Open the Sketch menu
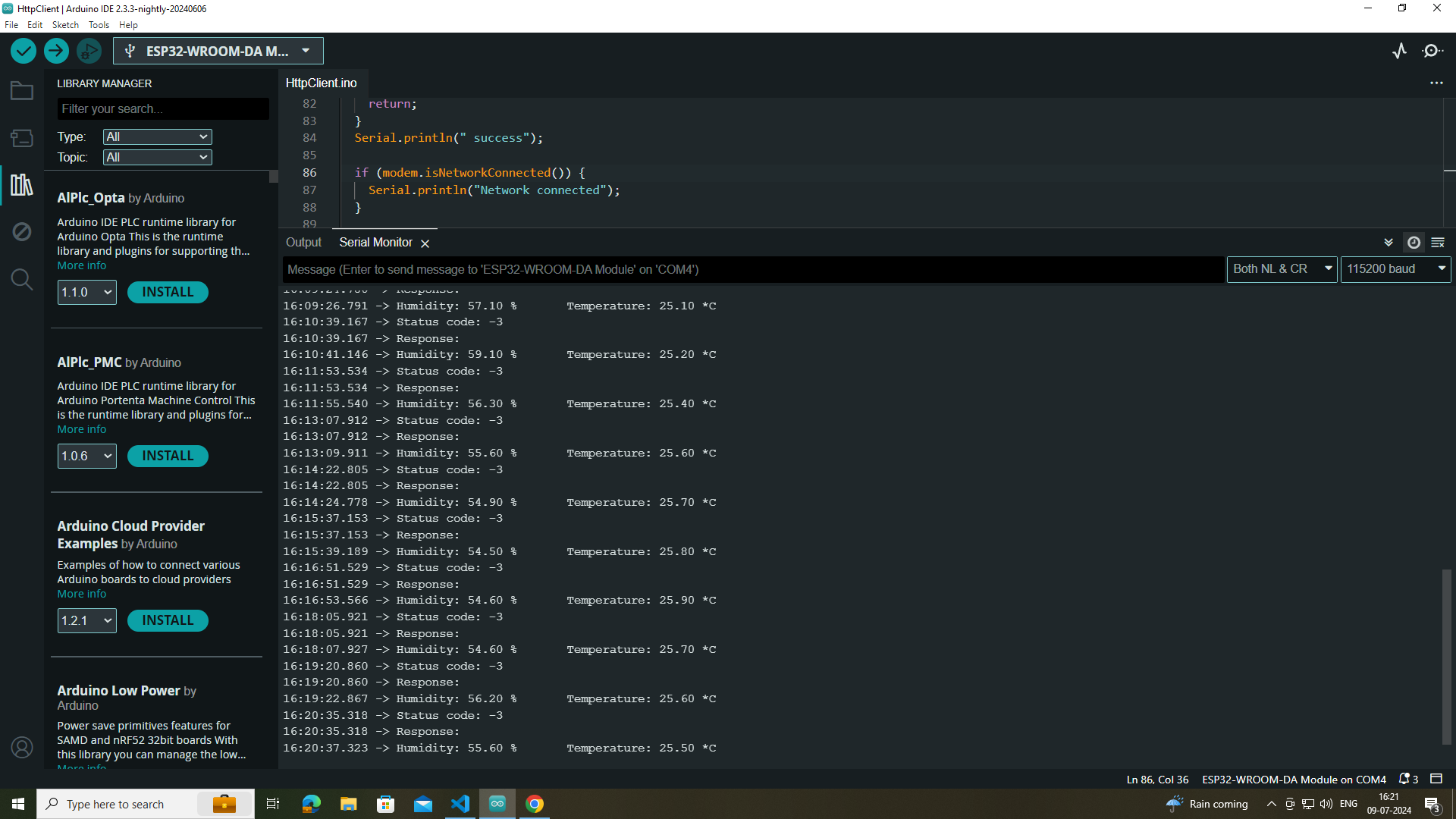 pyautogui.click(x=65, y=25)
